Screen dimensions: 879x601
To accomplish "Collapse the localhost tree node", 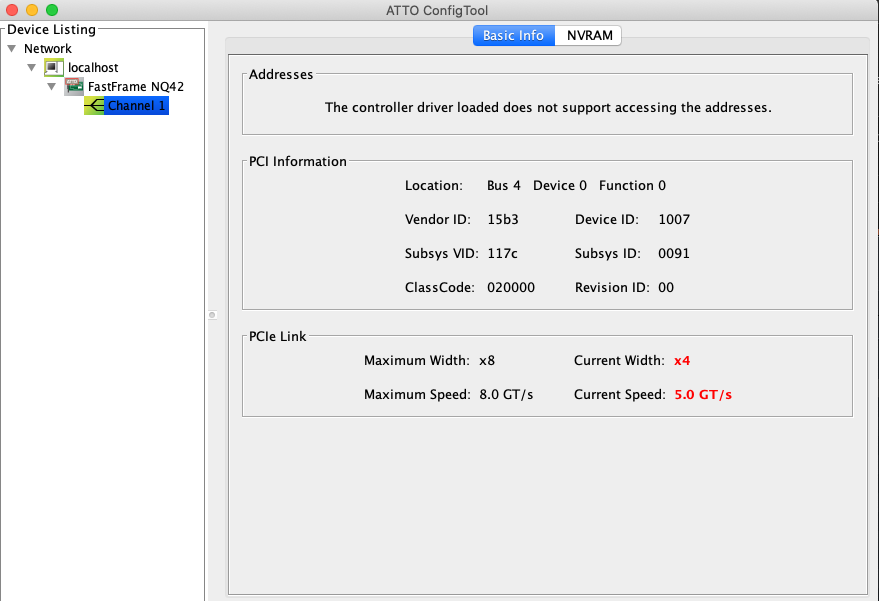I will [x=32, y=68].
